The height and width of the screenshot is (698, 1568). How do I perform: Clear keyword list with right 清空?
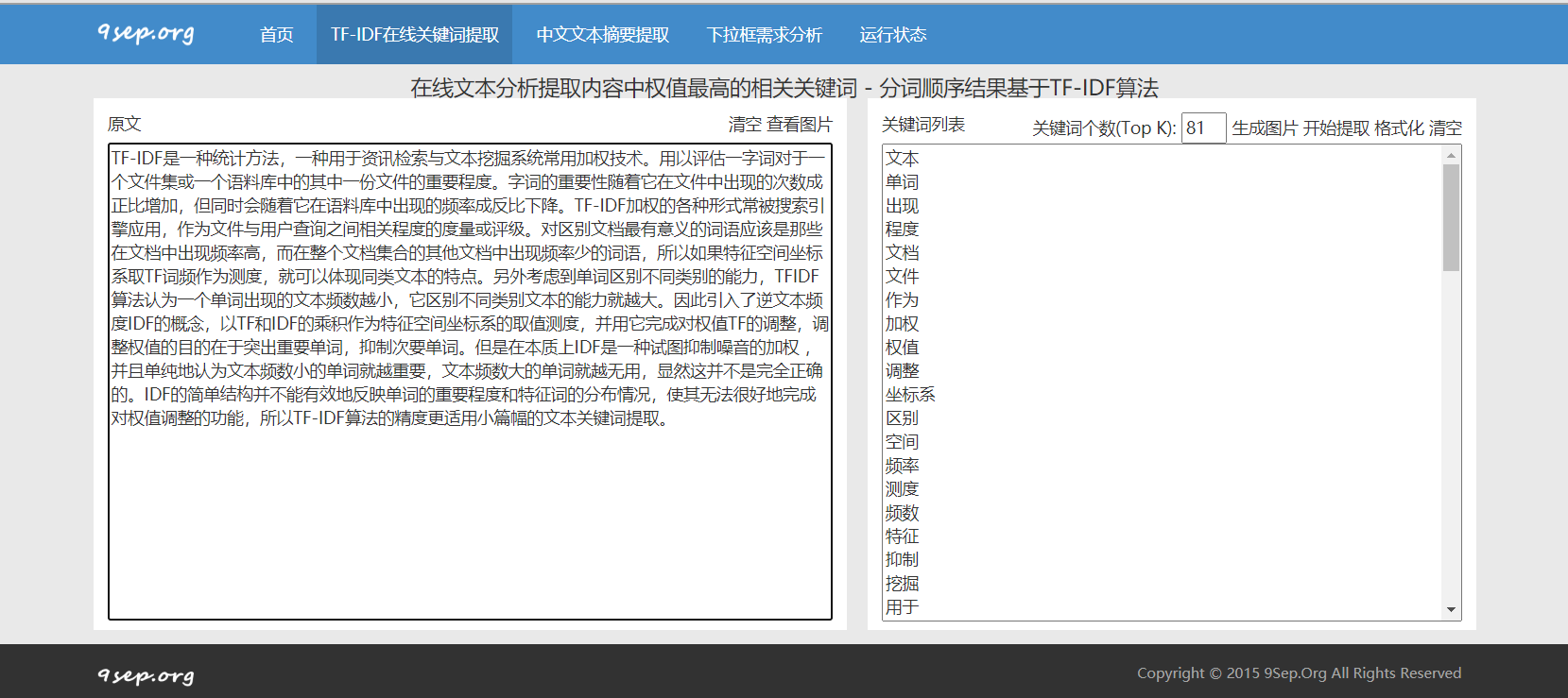click(1445, 128)
